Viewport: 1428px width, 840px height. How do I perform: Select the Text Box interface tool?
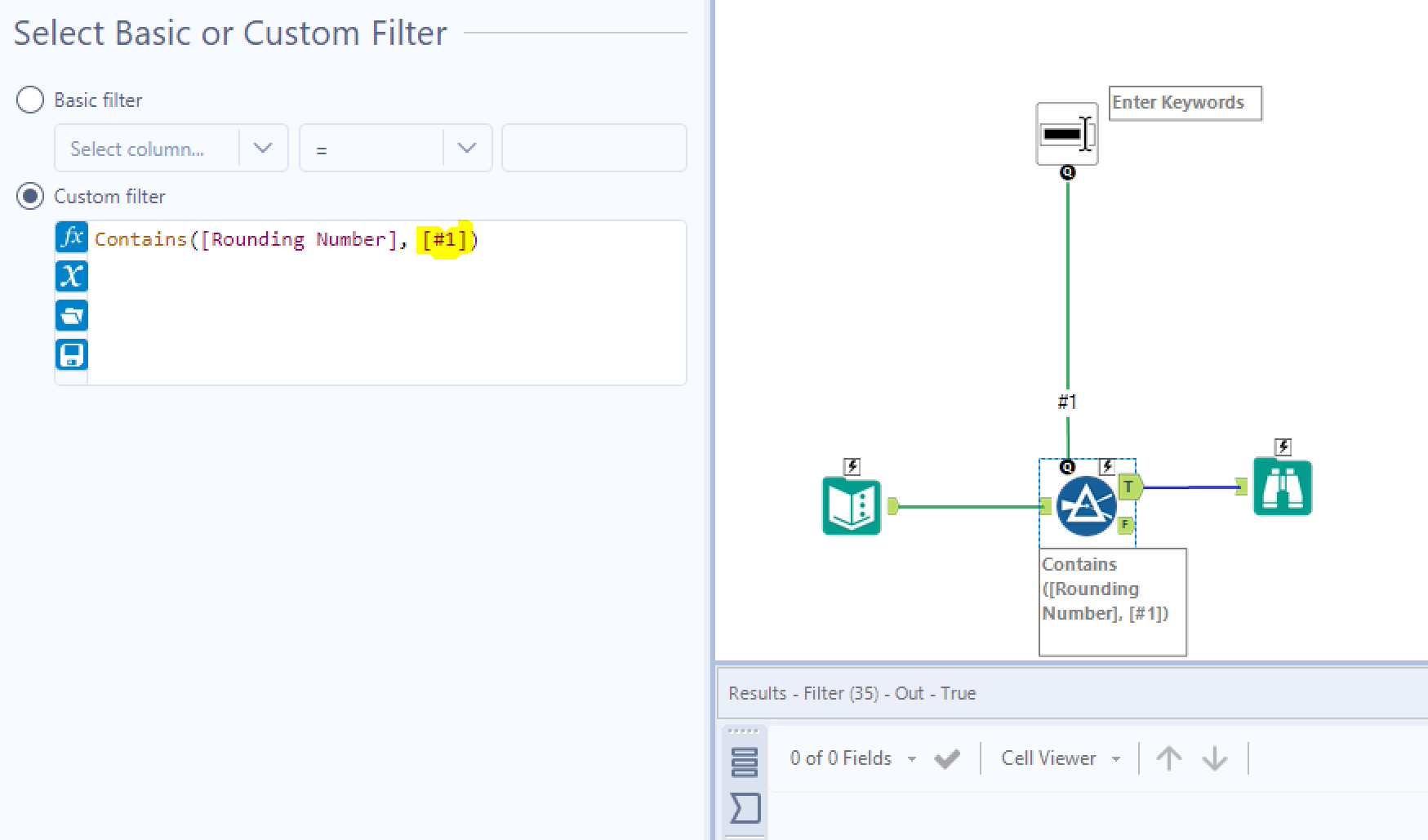pyautogui.click(x=1066, y=133)
